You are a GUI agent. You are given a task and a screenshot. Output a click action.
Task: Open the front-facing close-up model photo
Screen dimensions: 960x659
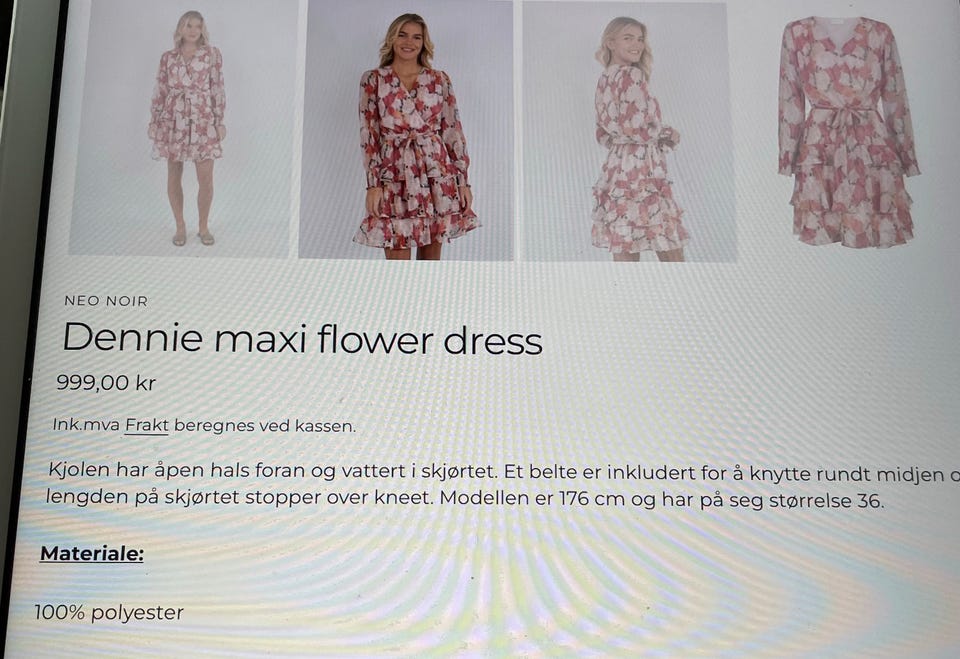pyautogui.click(x=407, y=129)
